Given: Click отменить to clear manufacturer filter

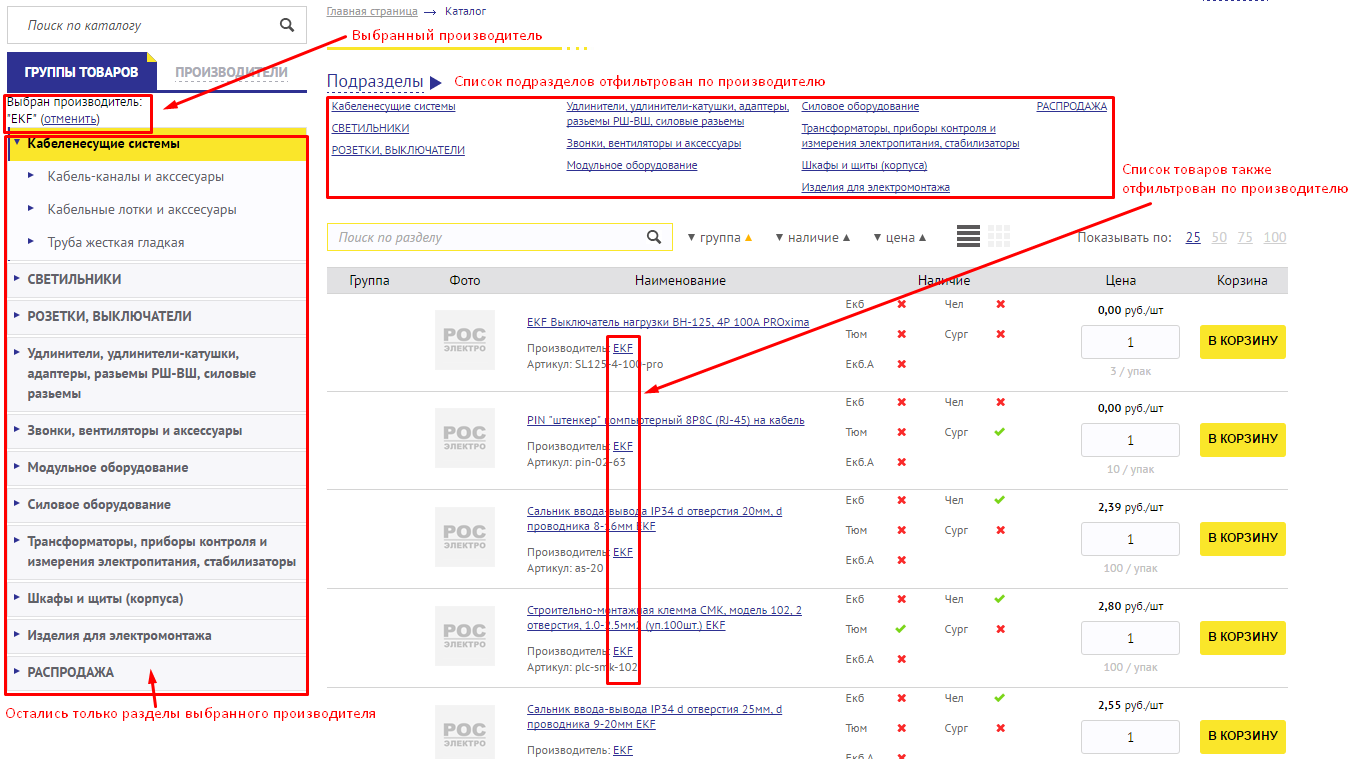Looking at the screenshot, I should [x=70, y=119].
